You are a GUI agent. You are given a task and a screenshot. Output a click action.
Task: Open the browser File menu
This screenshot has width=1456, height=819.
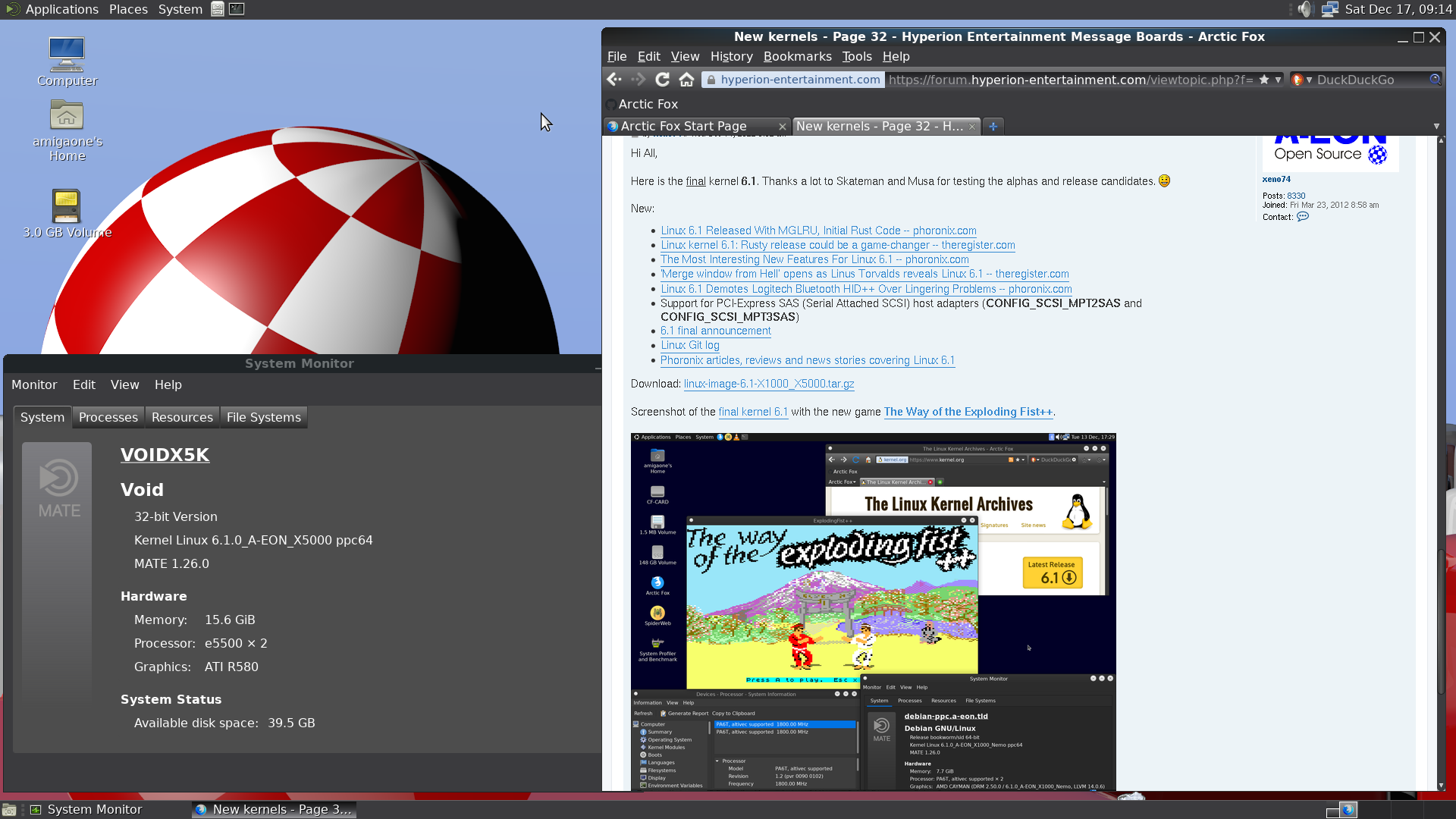coord(617,57)
